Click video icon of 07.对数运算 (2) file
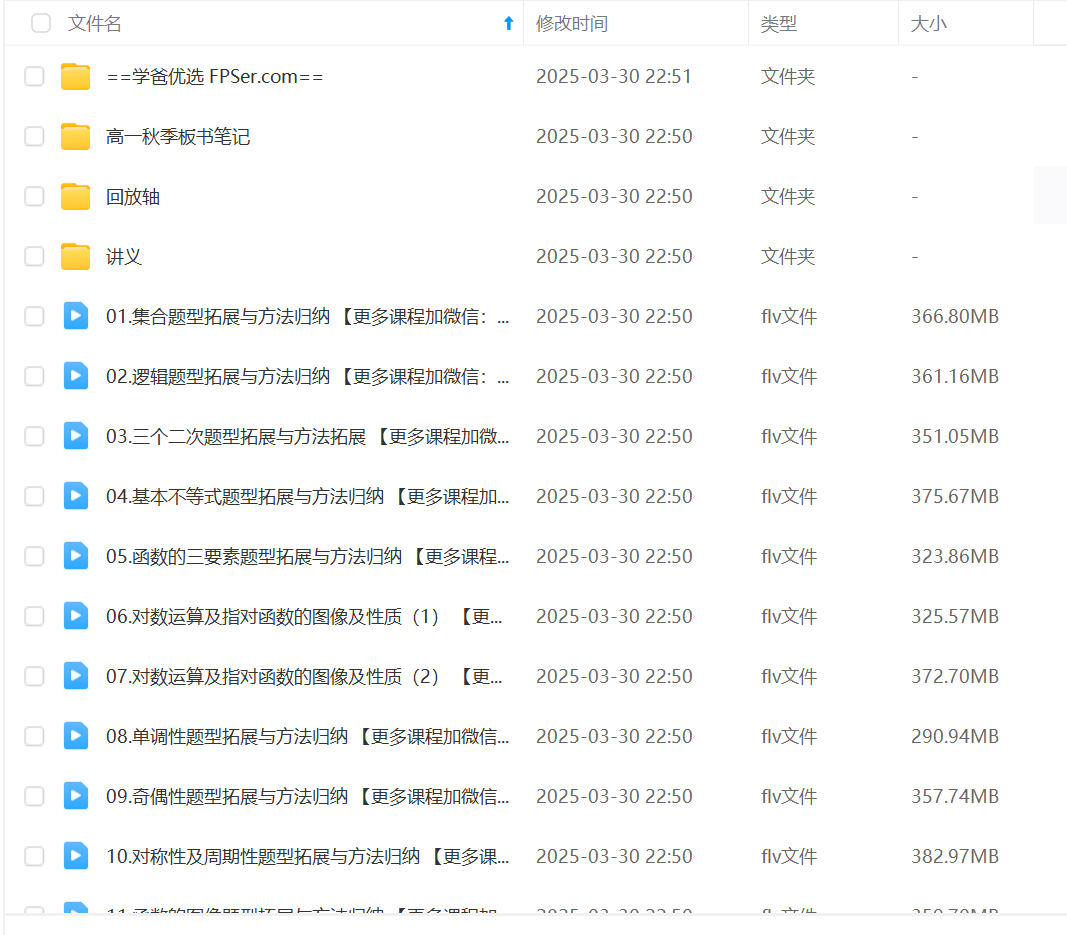1067x935 pixels. 76,676
